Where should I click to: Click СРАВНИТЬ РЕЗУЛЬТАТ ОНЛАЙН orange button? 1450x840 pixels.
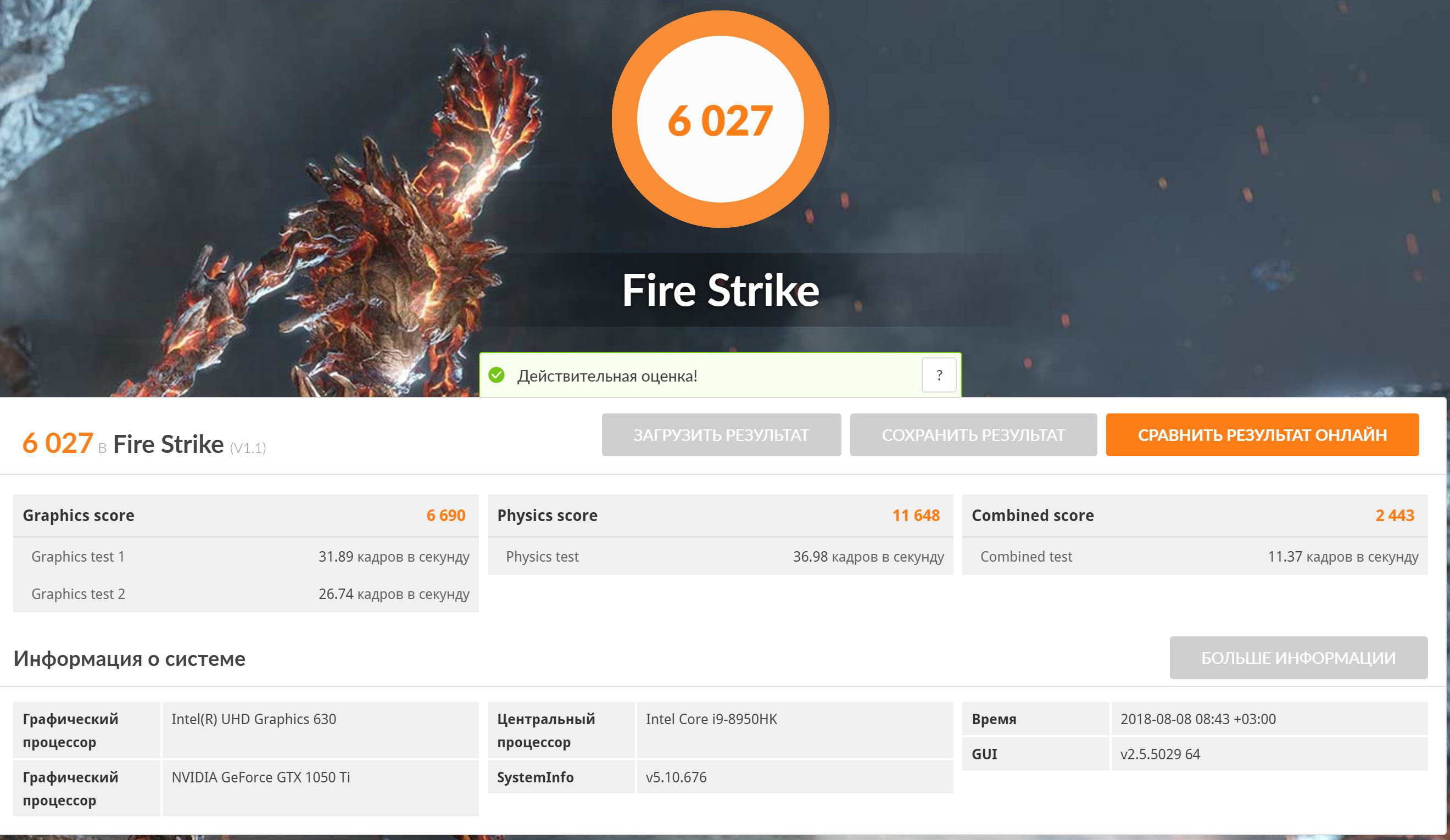[1262, 435]
